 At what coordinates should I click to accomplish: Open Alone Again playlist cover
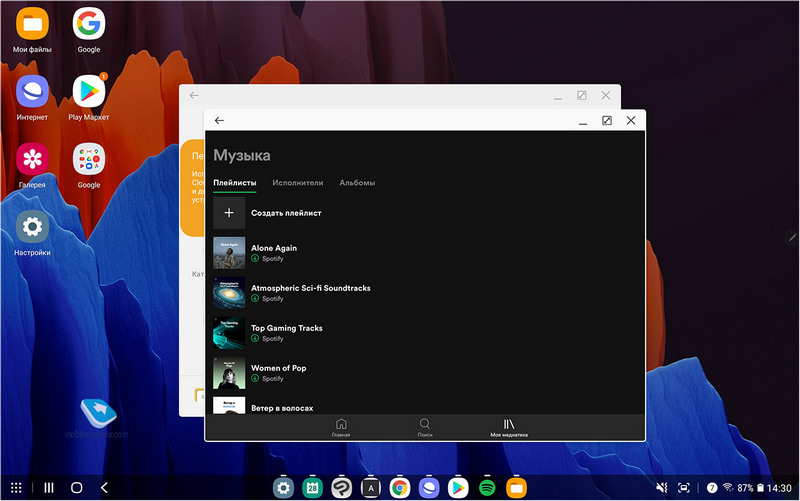click(229, 253)
